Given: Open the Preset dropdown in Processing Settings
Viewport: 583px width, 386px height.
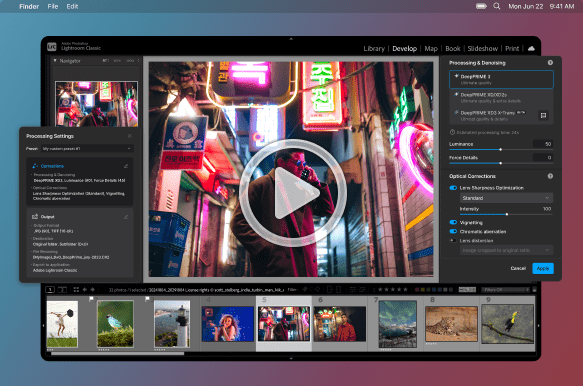Looking at the screenshot, I should [x=87, y=148].
